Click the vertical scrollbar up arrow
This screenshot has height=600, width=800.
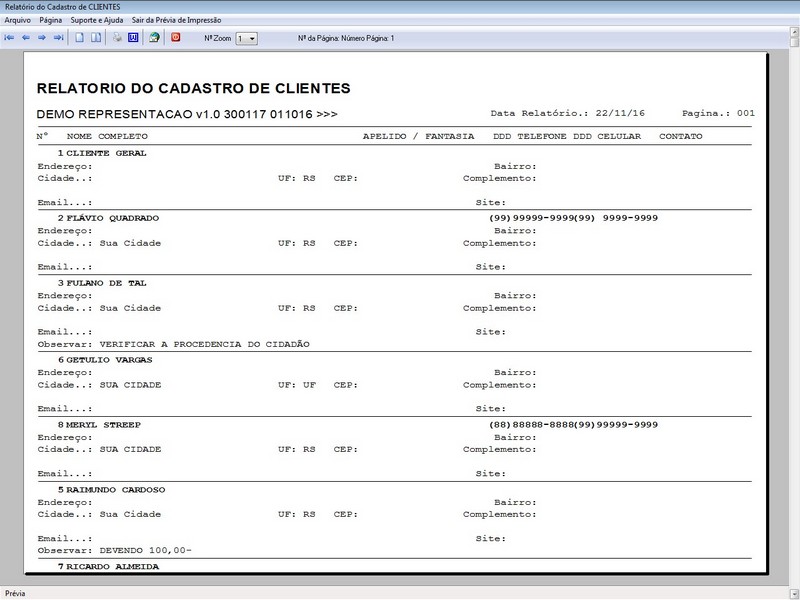click(x=794, y=32)
